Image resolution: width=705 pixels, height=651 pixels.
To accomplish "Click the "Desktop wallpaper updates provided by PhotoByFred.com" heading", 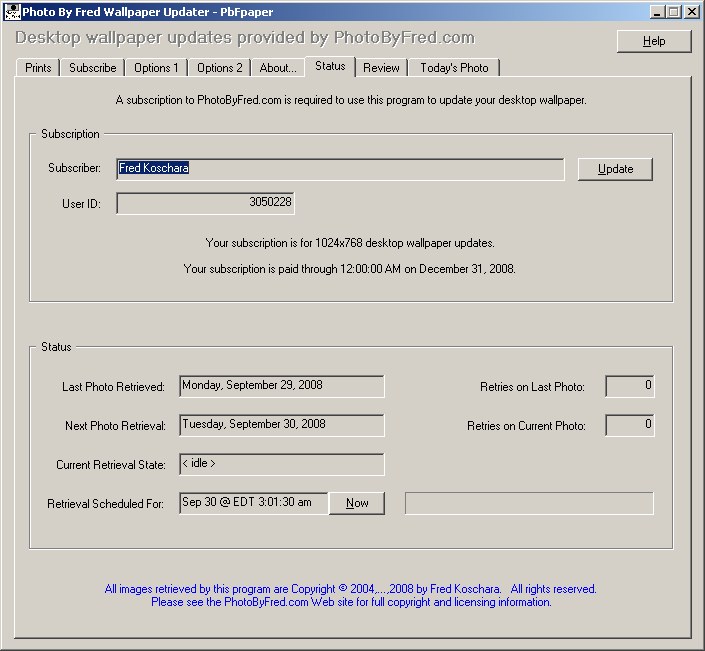I will (x=245, y=38).
